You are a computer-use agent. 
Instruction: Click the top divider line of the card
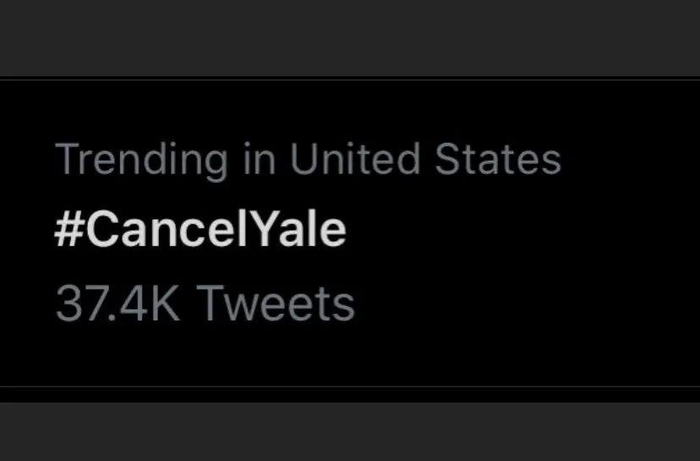point(350,77)
